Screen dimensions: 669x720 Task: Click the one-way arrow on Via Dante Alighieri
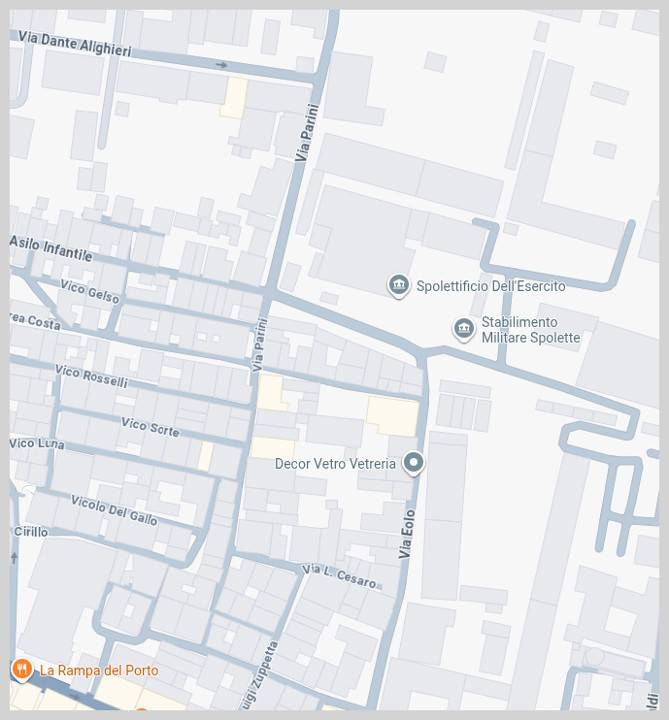tap(222, 65)
